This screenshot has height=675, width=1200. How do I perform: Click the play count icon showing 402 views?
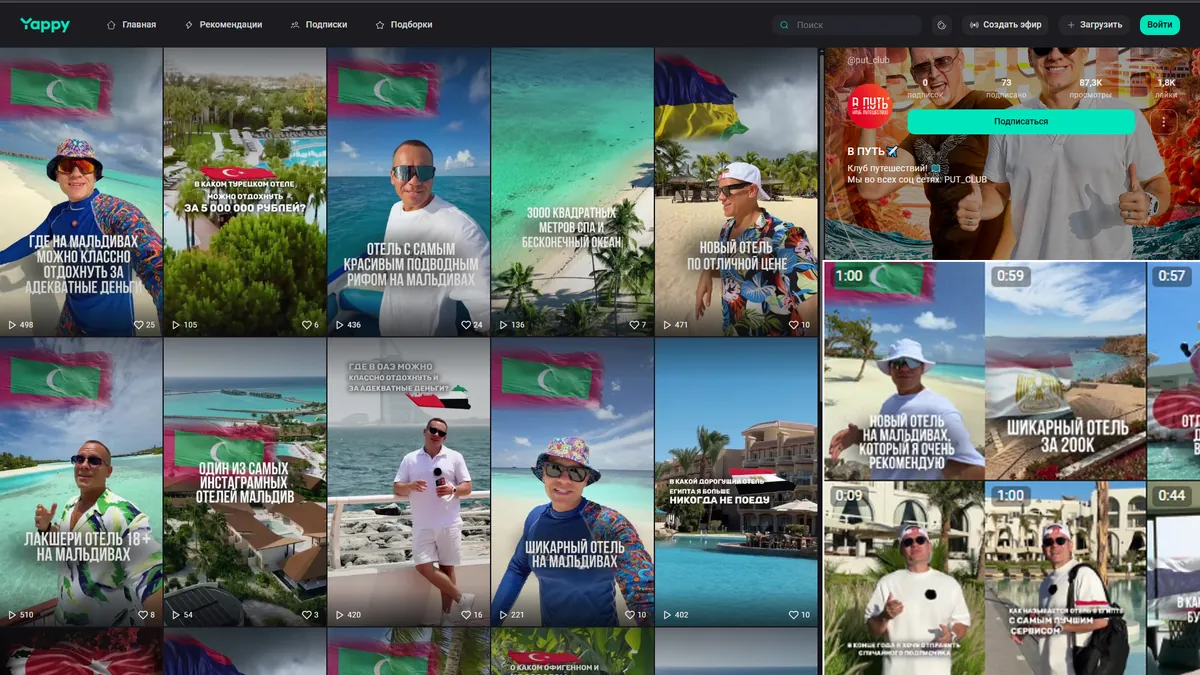(x=667, y=615)
